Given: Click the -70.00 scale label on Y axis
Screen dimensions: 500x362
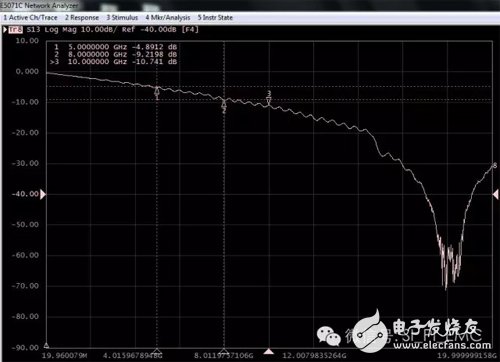Looking at the screenshot, I should click(25, 286).
